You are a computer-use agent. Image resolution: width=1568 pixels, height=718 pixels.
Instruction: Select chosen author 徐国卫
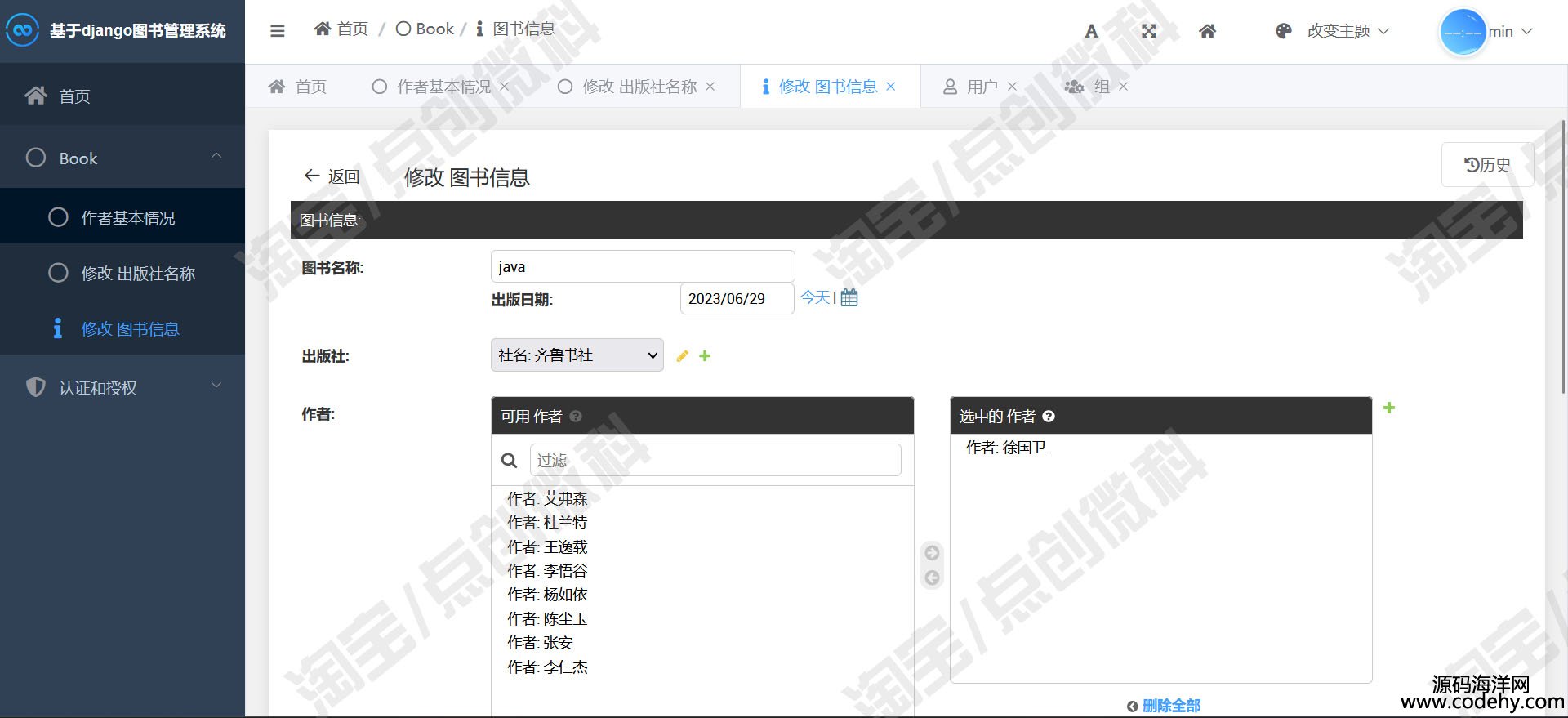tap(1005, 448)
